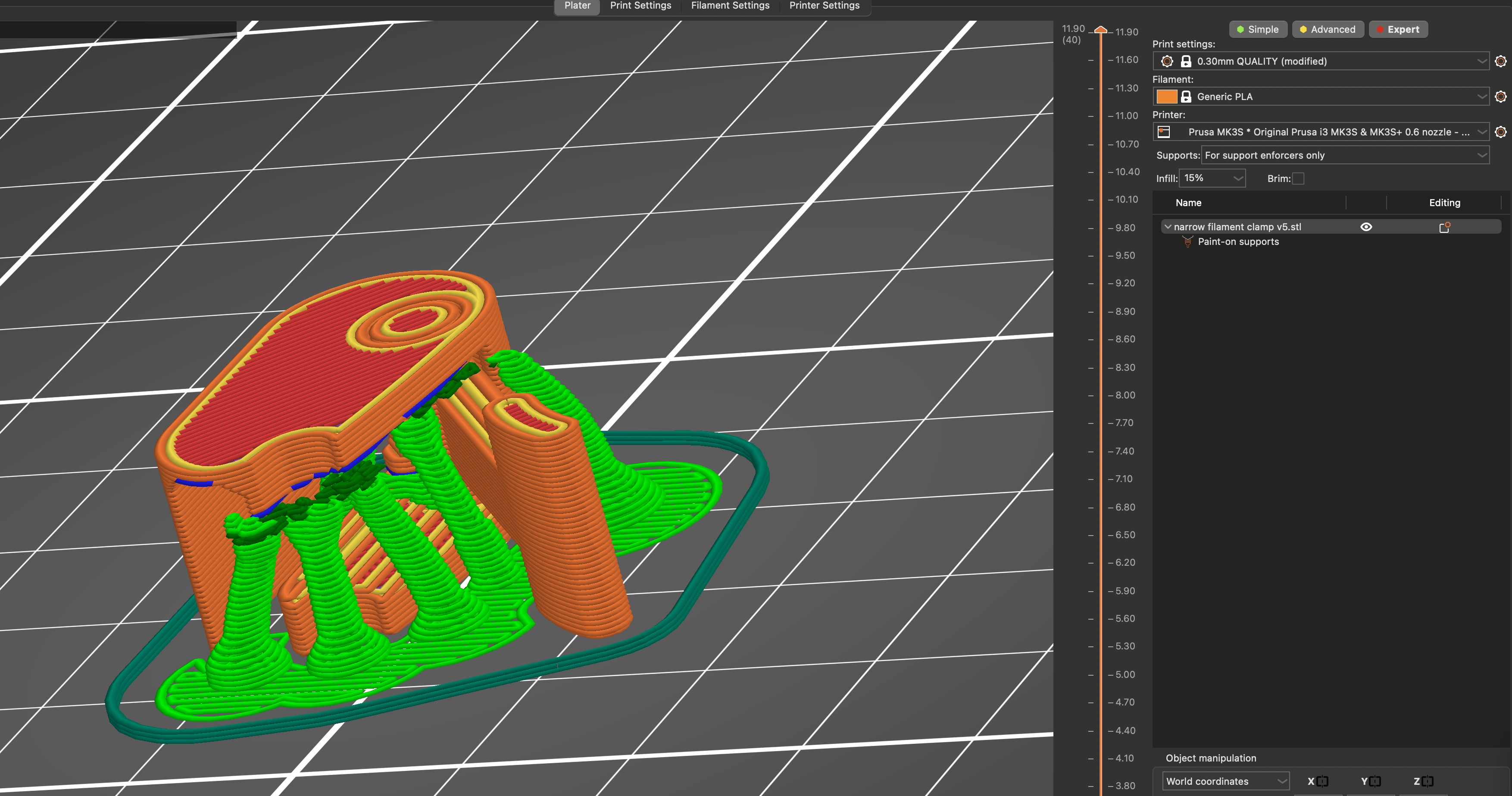The width and height of the screenshot is (1512, 796).
Task: Click the edit icon for the clamp object
Action: tap(1444, 227)
